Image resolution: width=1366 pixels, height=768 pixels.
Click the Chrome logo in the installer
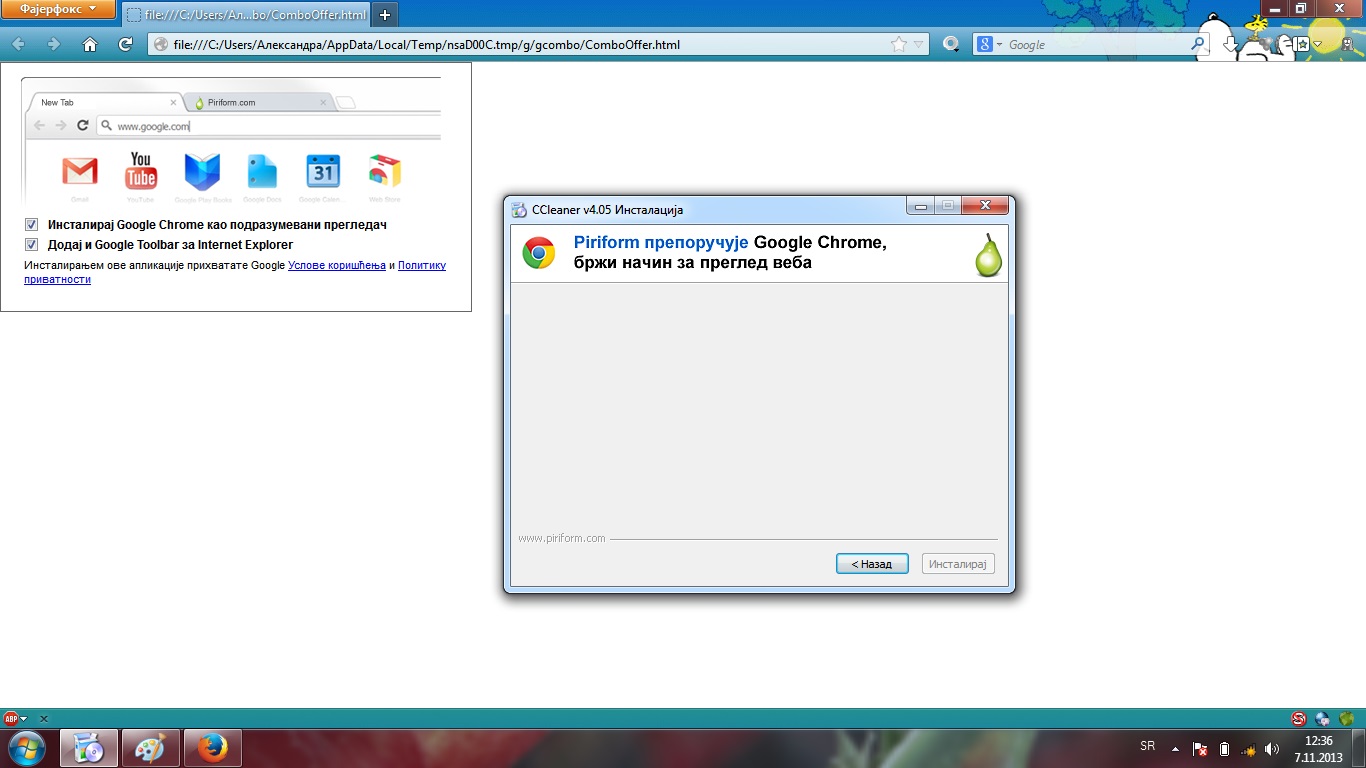pyautogui.click(x=539, y=253)
